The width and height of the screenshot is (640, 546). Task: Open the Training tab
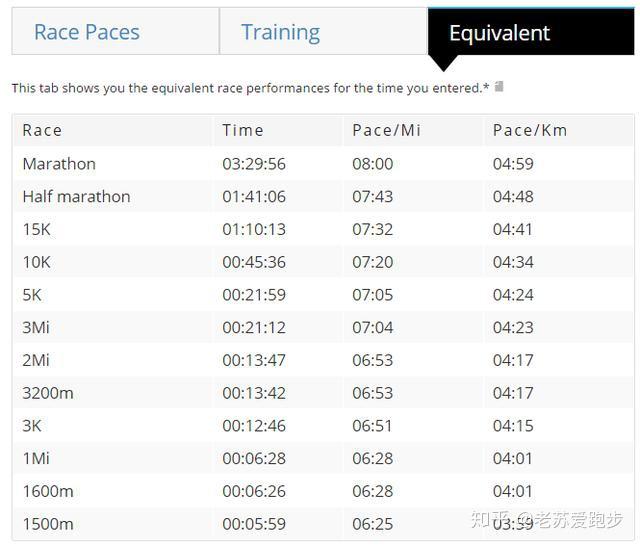coord(281,32)
